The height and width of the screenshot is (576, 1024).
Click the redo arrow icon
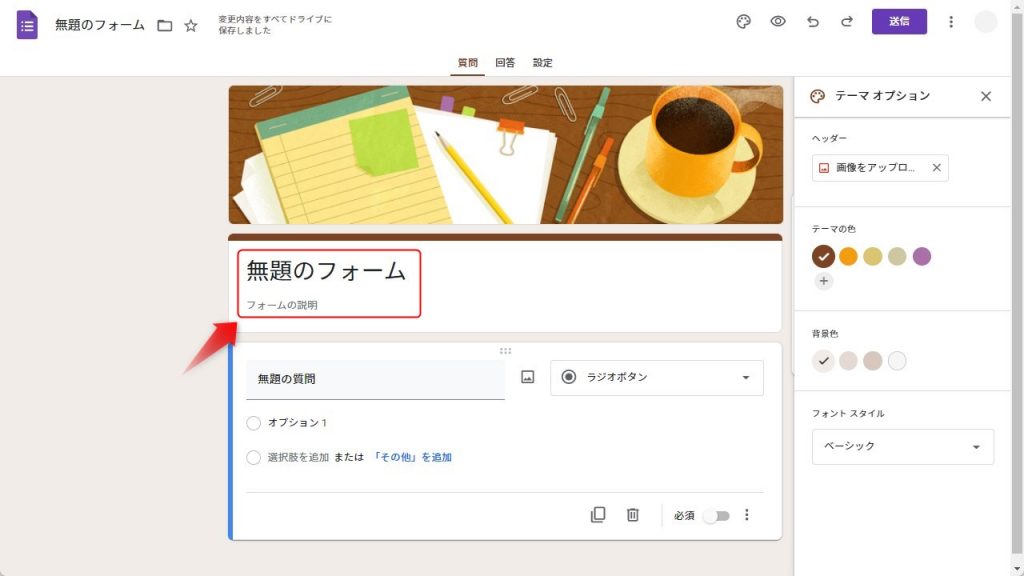pos(847,22)
